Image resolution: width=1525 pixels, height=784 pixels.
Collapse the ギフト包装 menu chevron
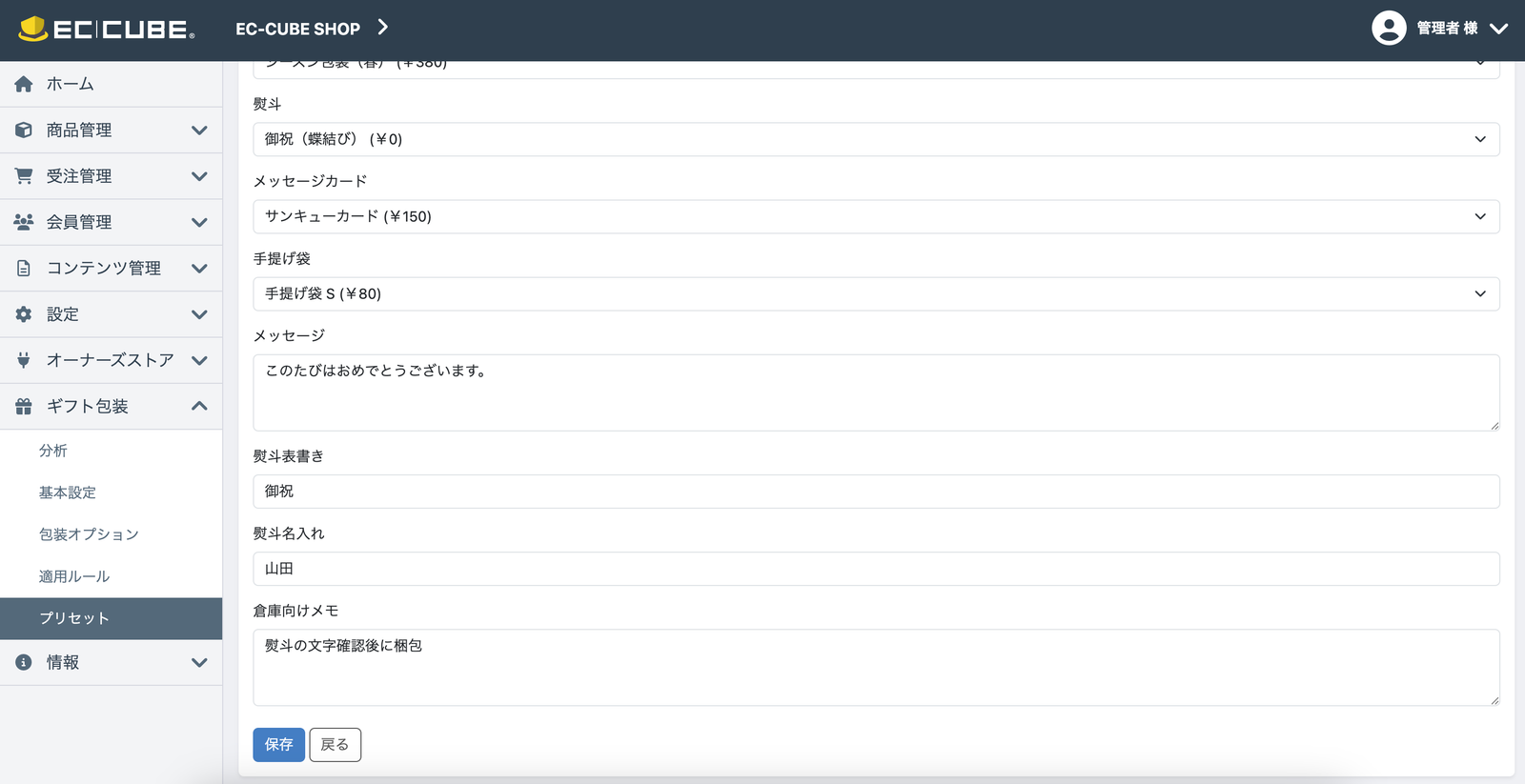point(199,406)
